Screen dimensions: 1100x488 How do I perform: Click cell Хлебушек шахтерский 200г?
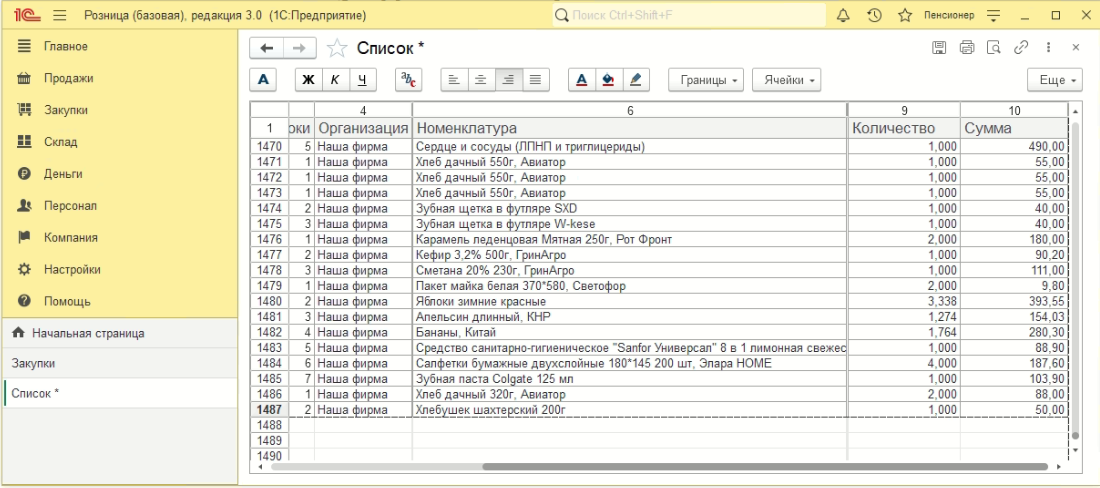[x=630, y=409]
